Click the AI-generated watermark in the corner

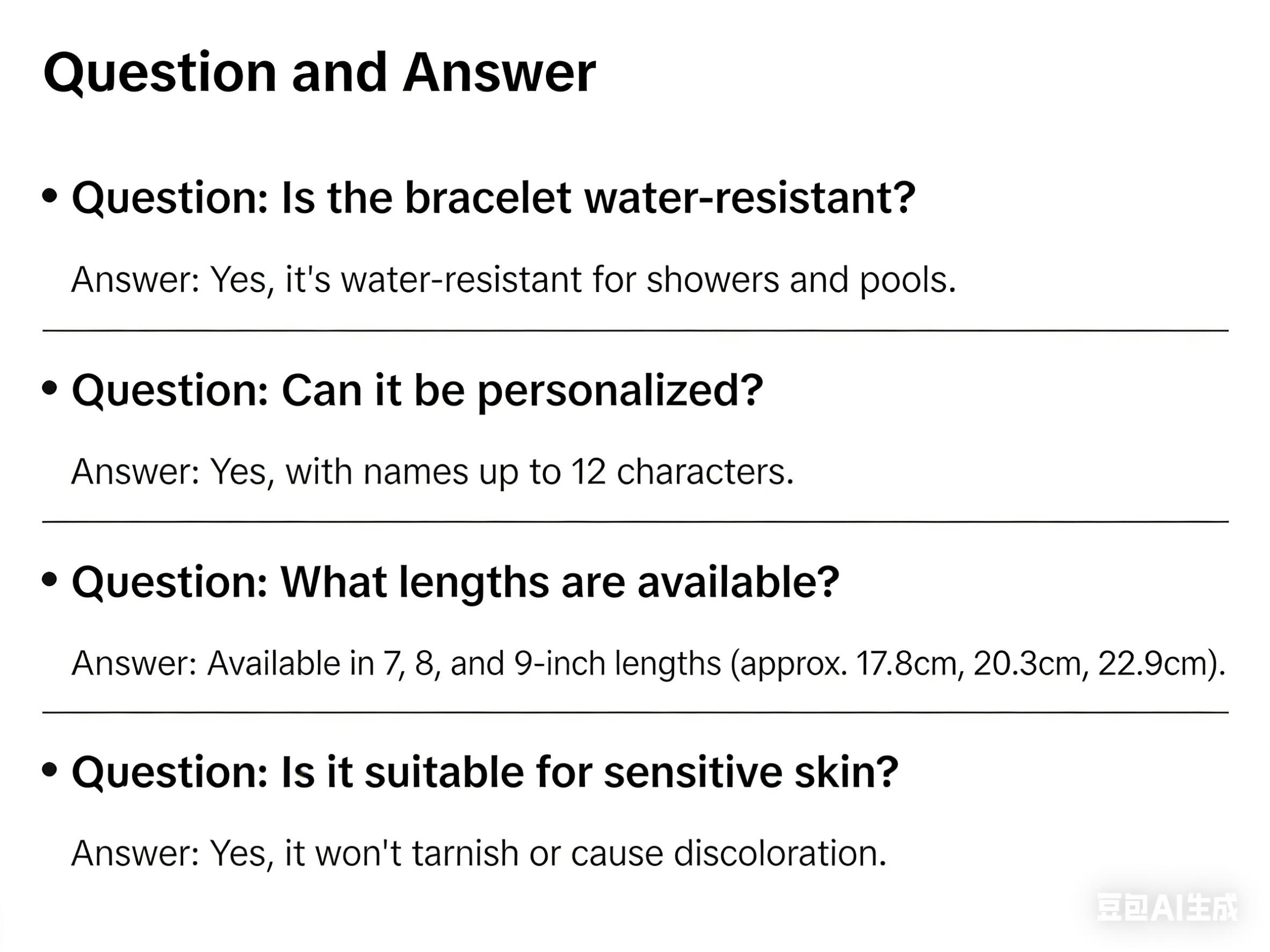pos(1167,907)
